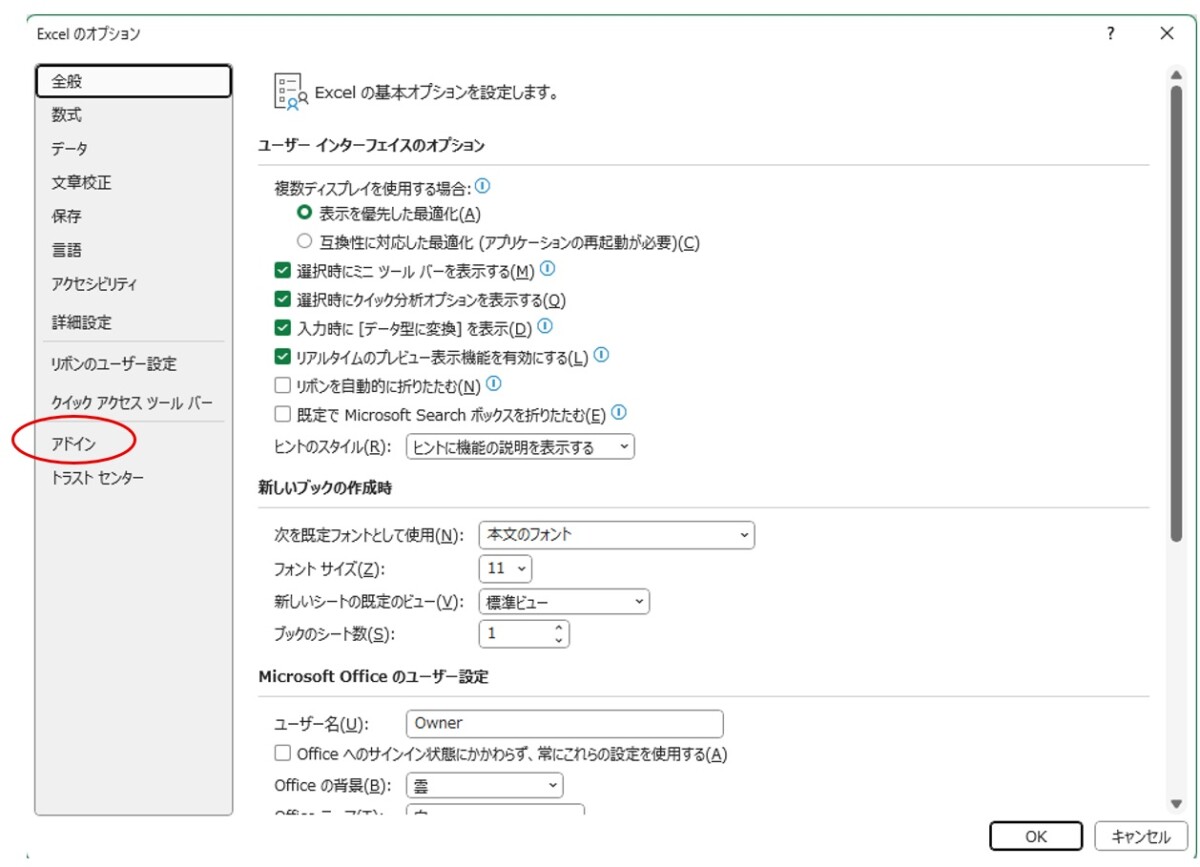The height and width of the screenshot is (867, 1200).
Task: Open the フォント サイズ dropdown
Action: 506,569
